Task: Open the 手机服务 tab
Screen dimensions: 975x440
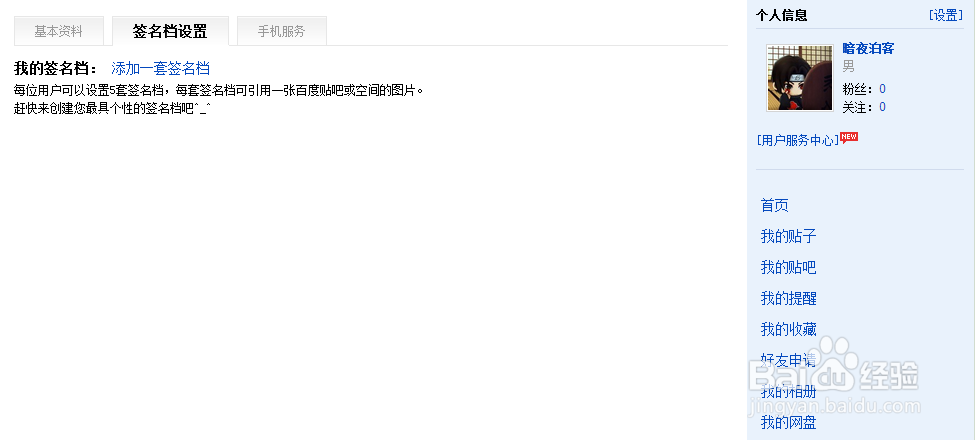Action: [282, 31]
